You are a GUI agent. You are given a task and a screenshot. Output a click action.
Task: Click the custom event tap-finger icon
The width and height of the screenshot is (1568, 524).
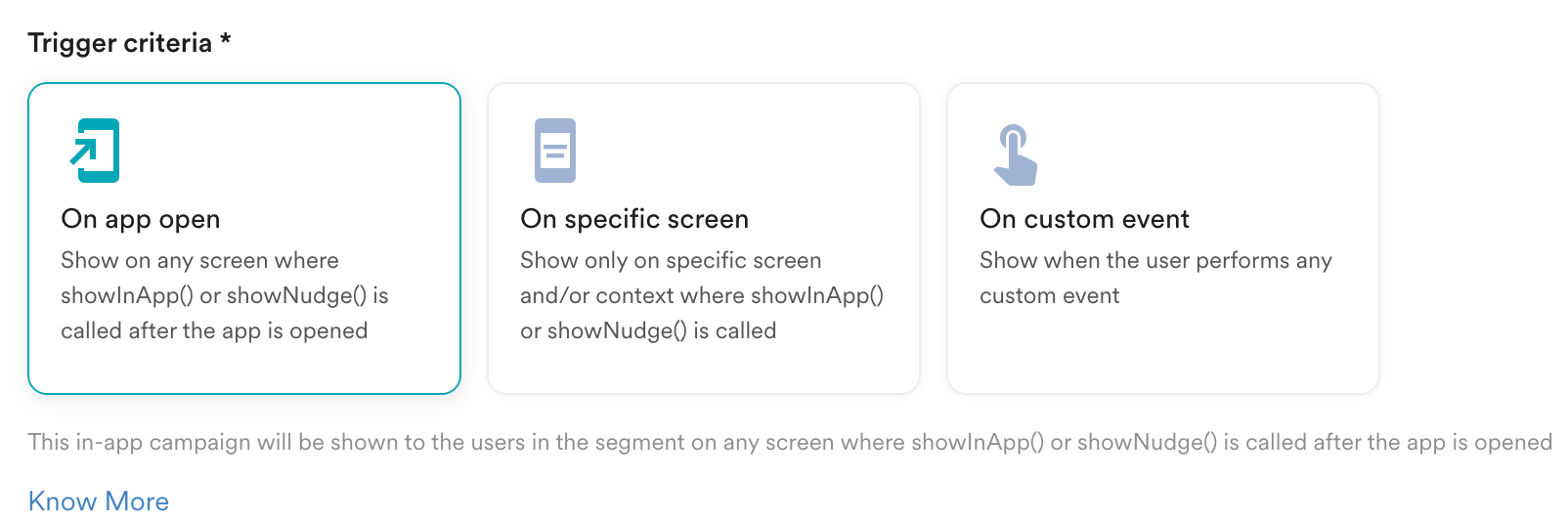pos(1015,154)
